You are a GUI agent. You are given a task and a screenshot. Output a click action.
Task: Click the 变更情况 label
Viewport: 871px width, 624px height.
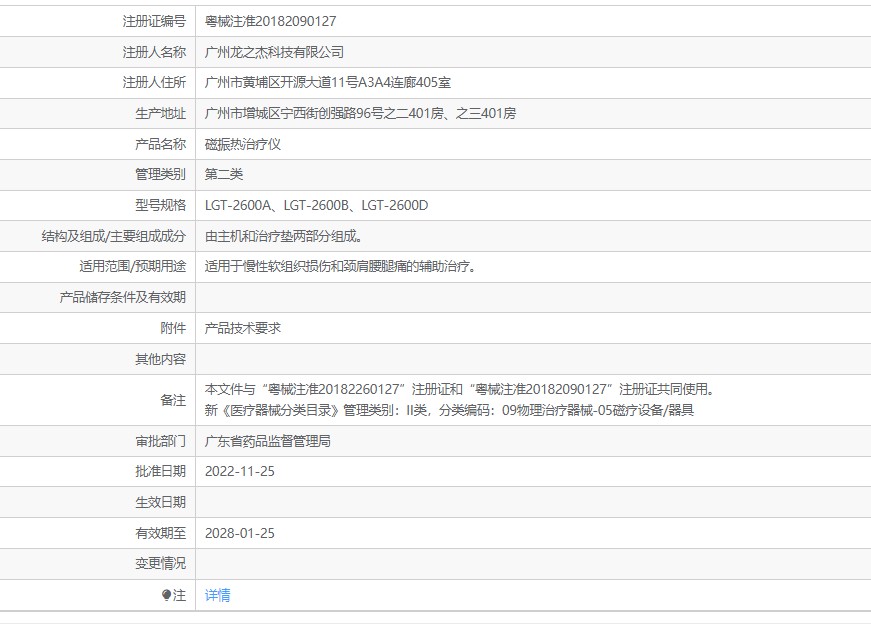[x=161, y=563]
